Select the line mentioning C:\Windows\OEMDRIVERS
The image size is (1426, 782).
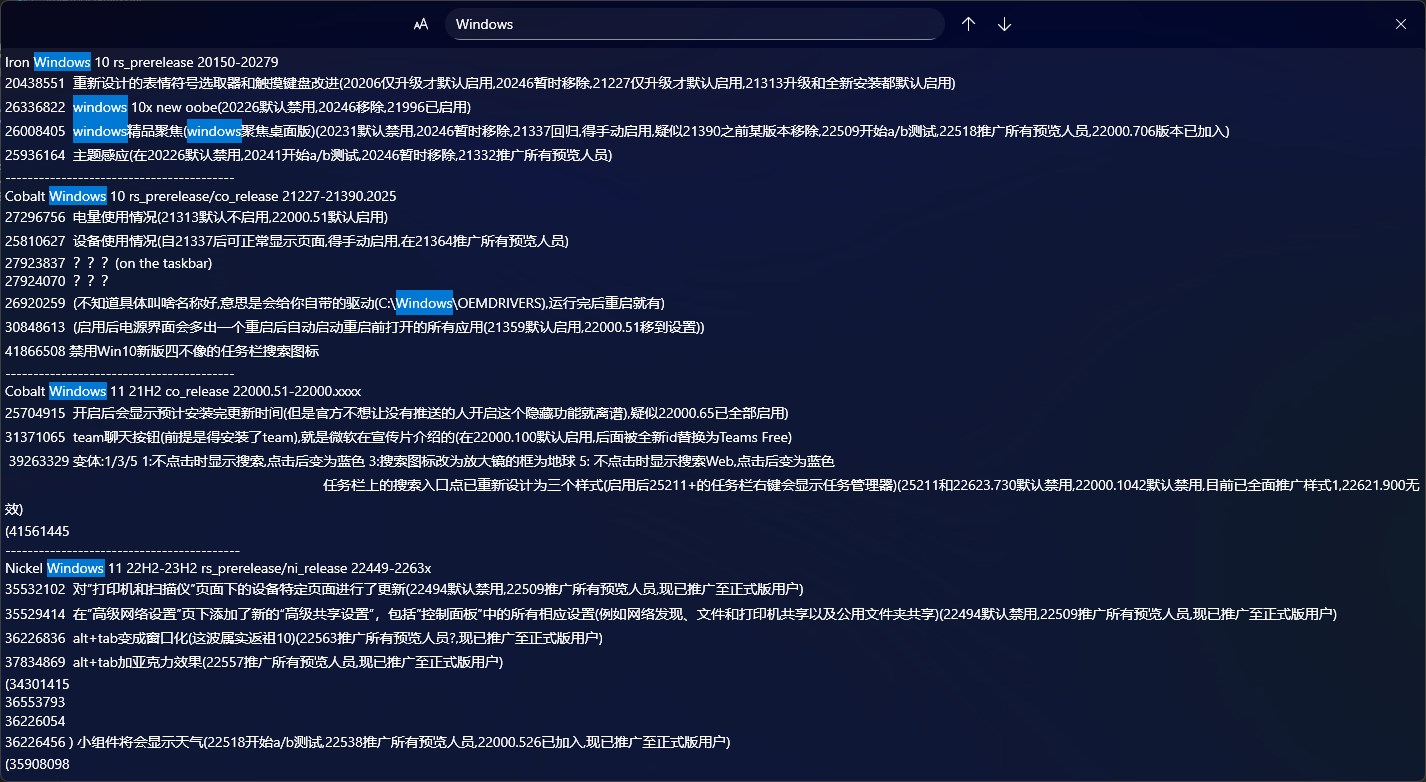tap(335, 303)
